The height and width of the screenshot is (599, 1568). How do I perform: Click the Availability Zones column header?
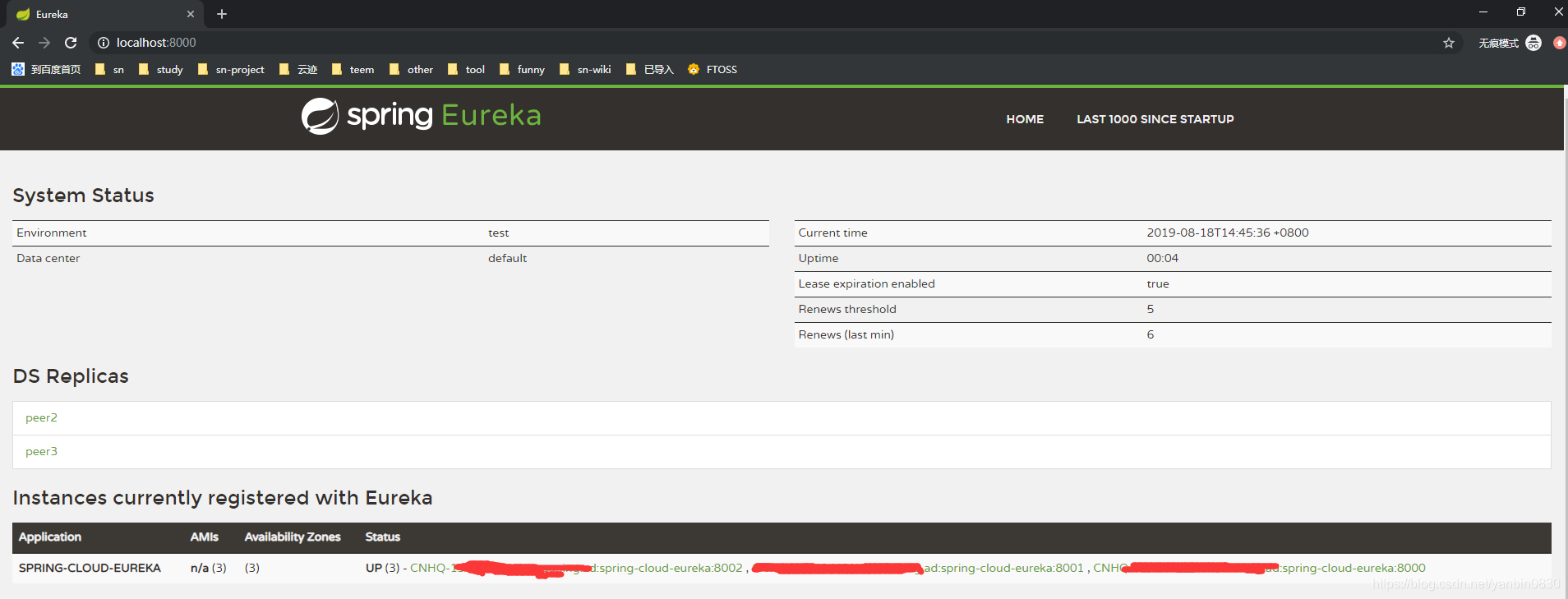(293, 537)
